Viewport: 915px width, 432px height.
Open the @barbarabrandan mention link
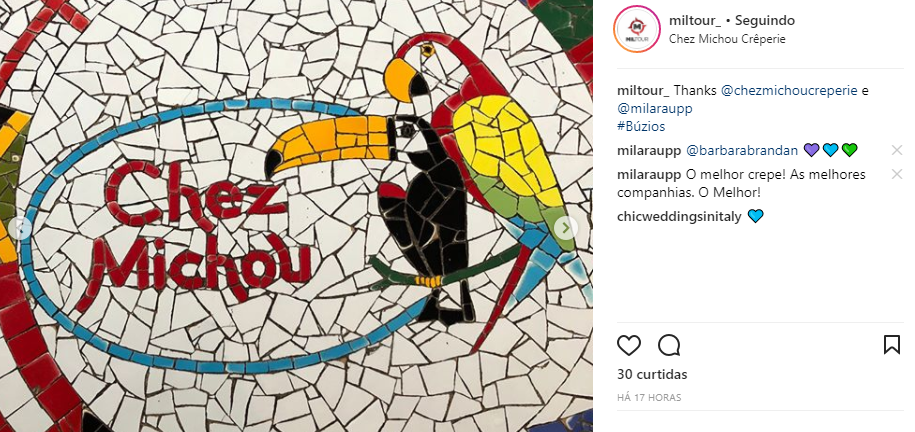pyautogui.click(x=742, y=151)
